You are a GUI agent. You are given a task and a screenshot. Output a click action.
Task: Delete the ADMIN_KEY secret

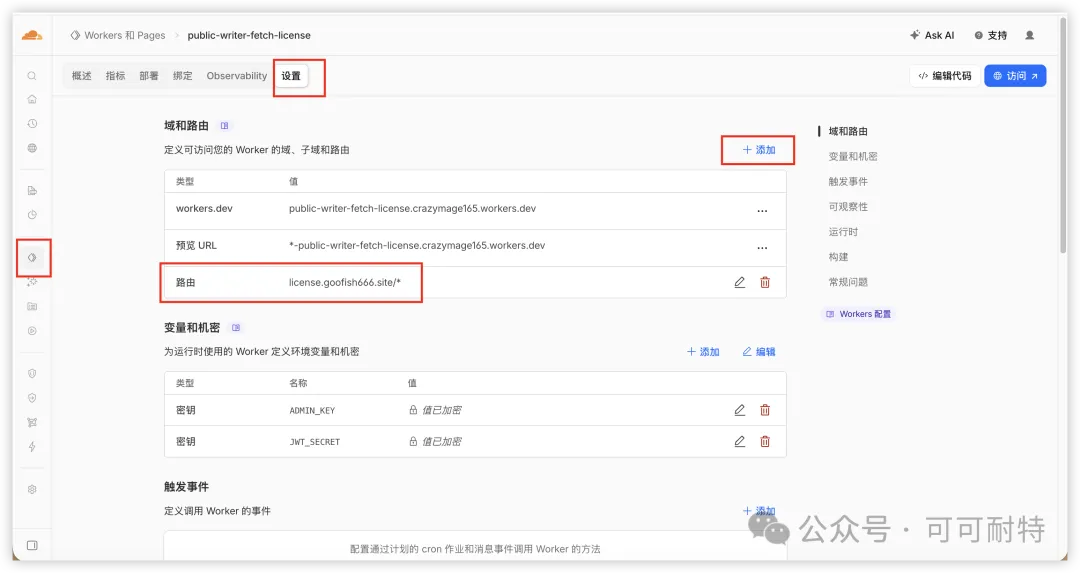[x=765, y=410]
